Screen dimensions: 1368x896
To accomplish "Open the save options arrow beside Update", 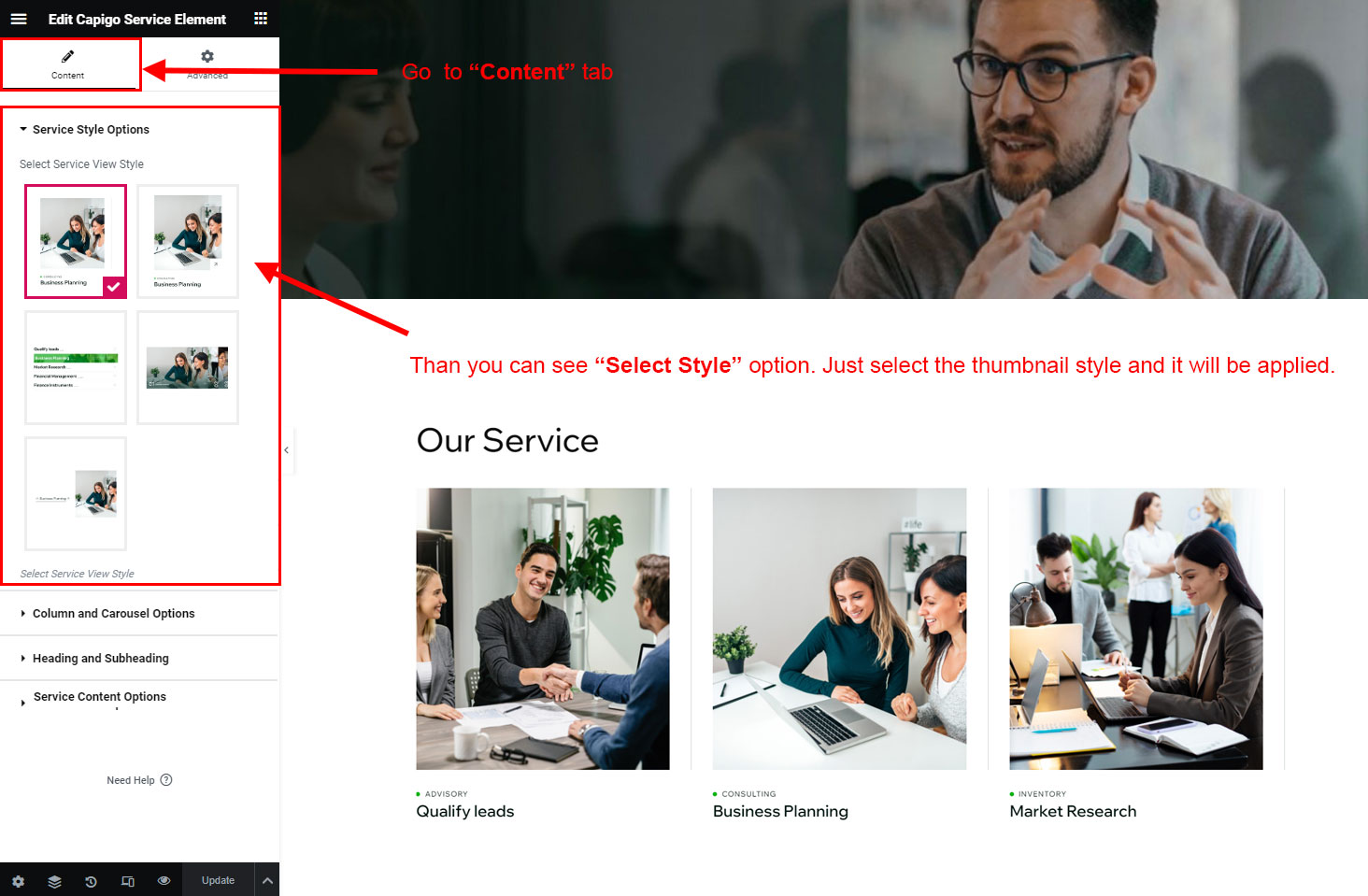I will 267,881.
